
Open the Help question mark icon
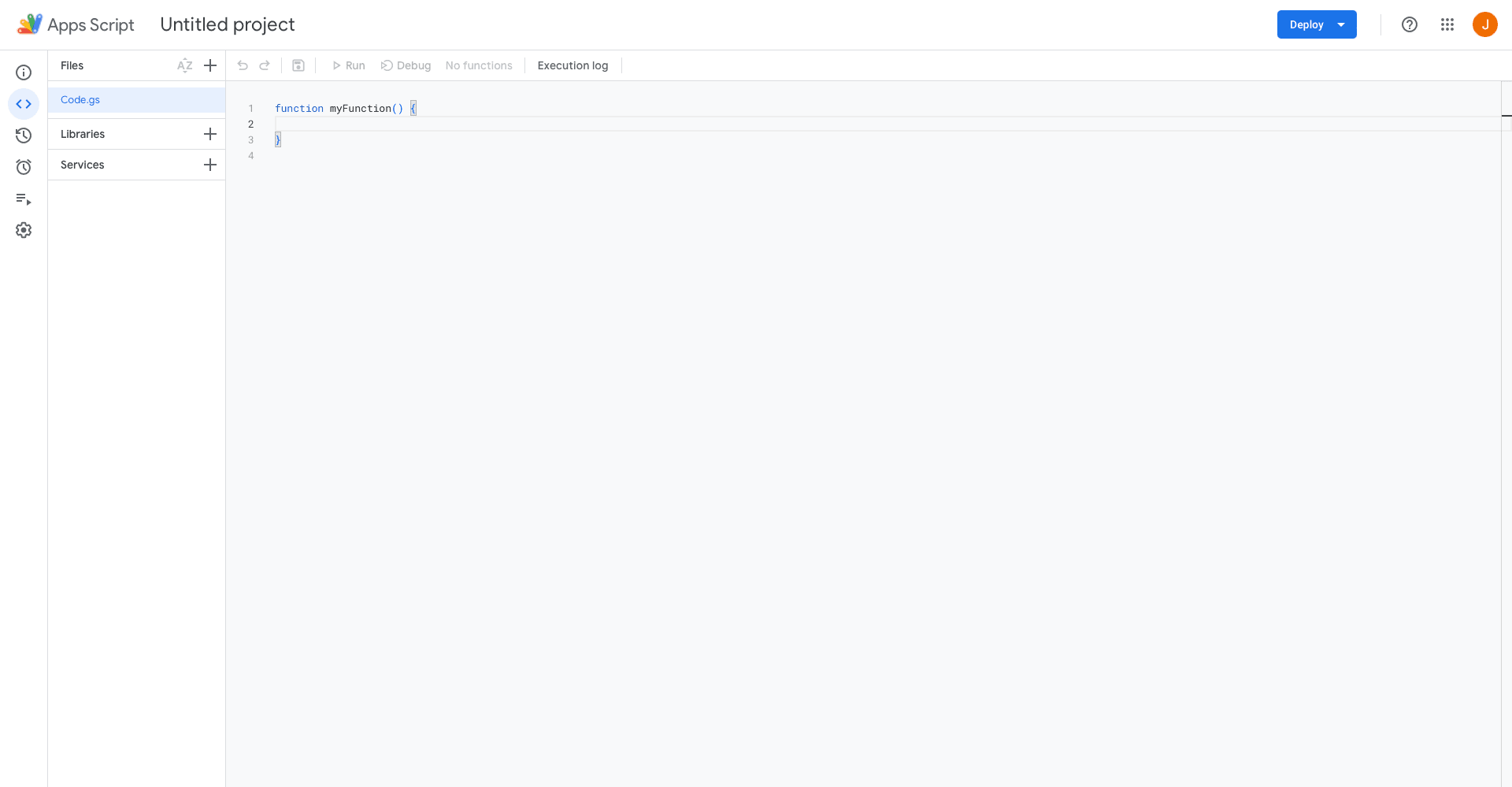pos(1410,24)
